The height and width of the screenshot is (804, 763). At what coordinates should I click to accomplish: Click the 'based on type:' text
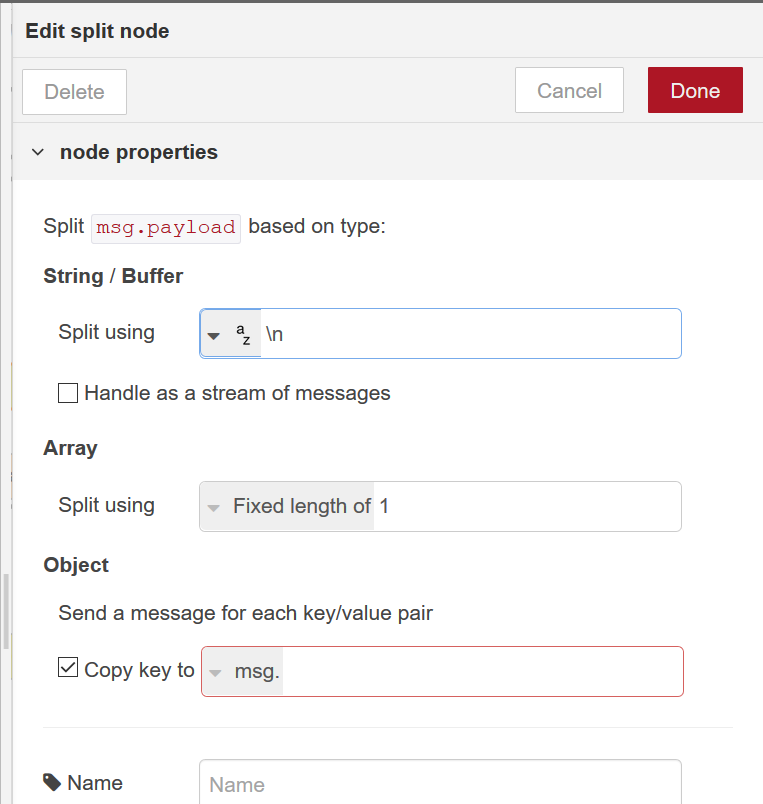317,227
